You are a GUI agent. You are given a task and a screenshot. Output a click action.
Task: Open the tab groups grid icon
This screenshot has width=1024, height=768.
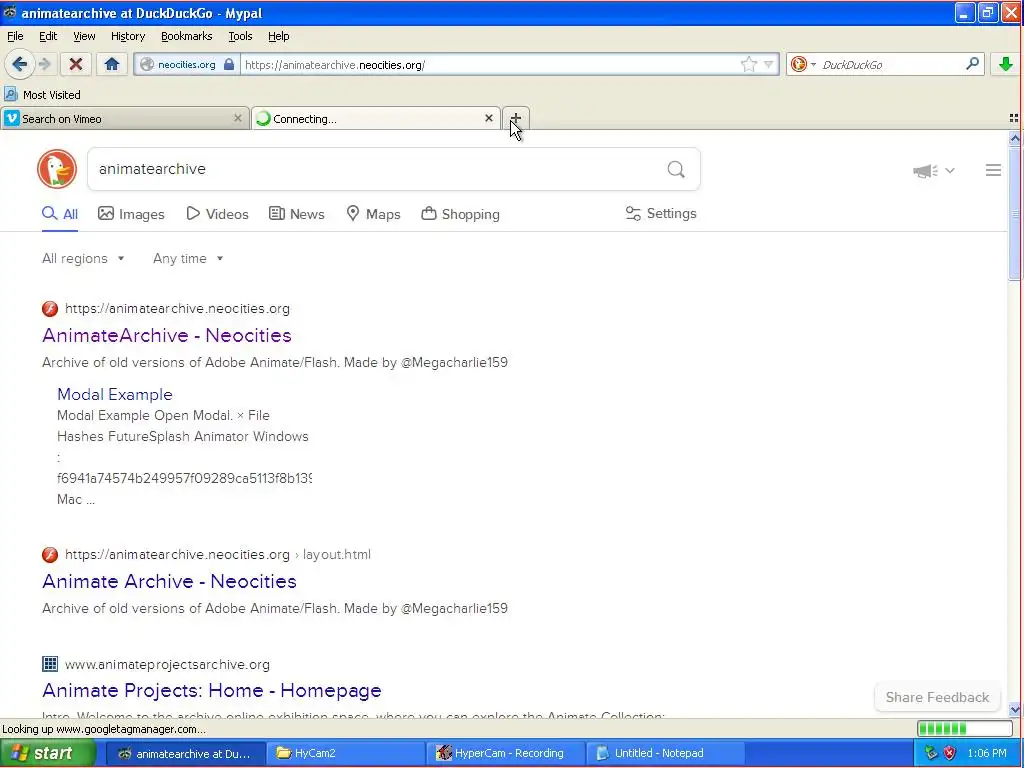(1014, 118)
